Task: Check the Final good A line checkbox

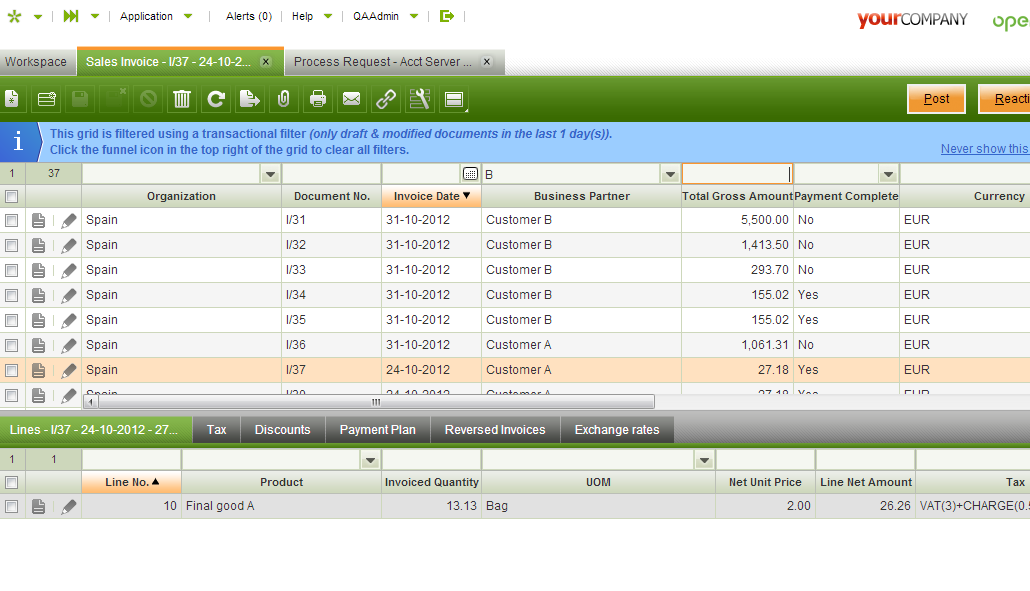Action: pyautogui.click(x=12, y=507)
